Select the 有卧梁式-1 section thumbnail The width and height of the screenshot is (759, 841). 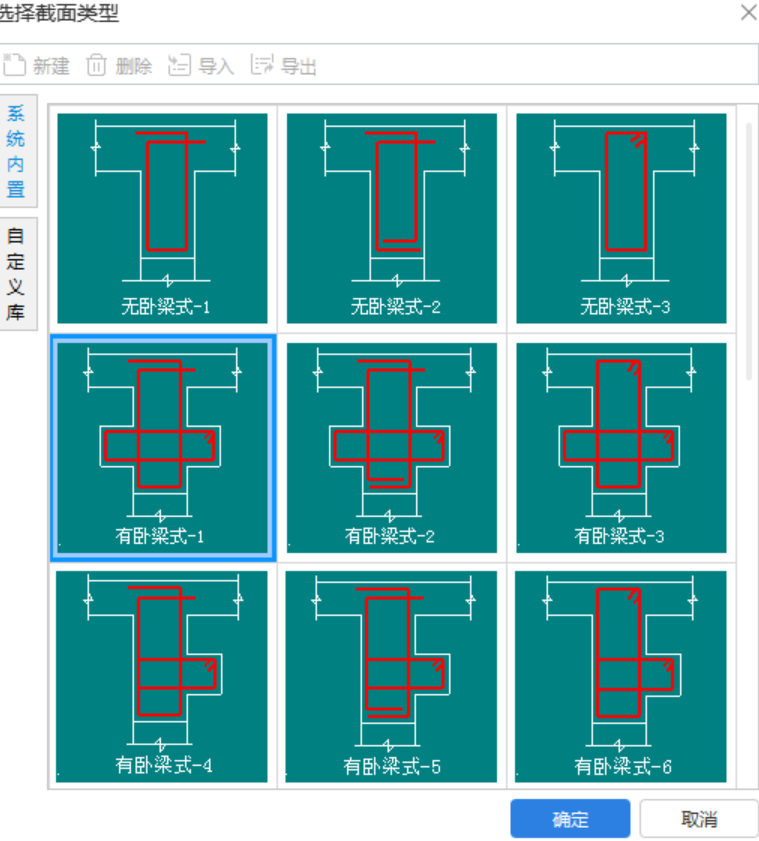tap(163, 448)
